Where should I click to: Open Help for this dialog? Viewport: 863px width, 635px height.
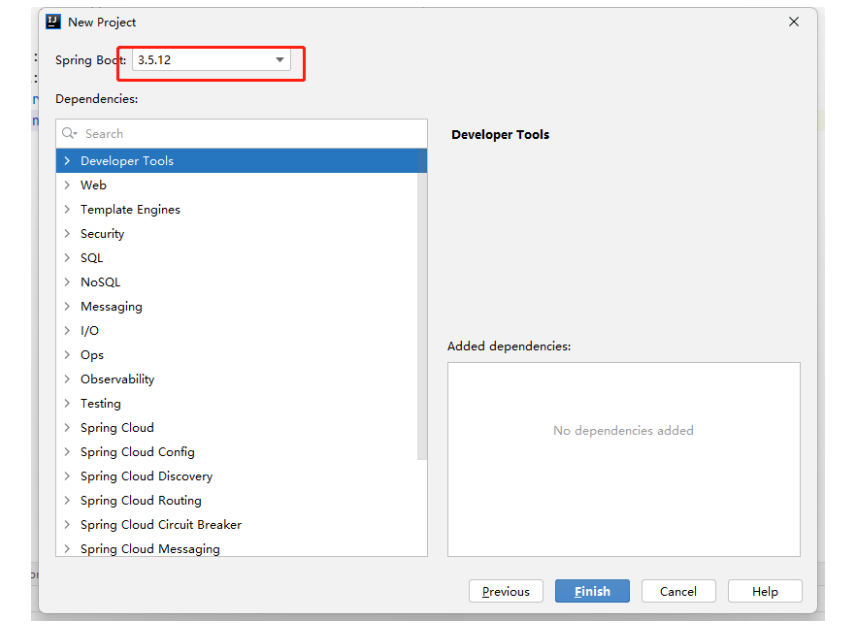tap(765, 591)
